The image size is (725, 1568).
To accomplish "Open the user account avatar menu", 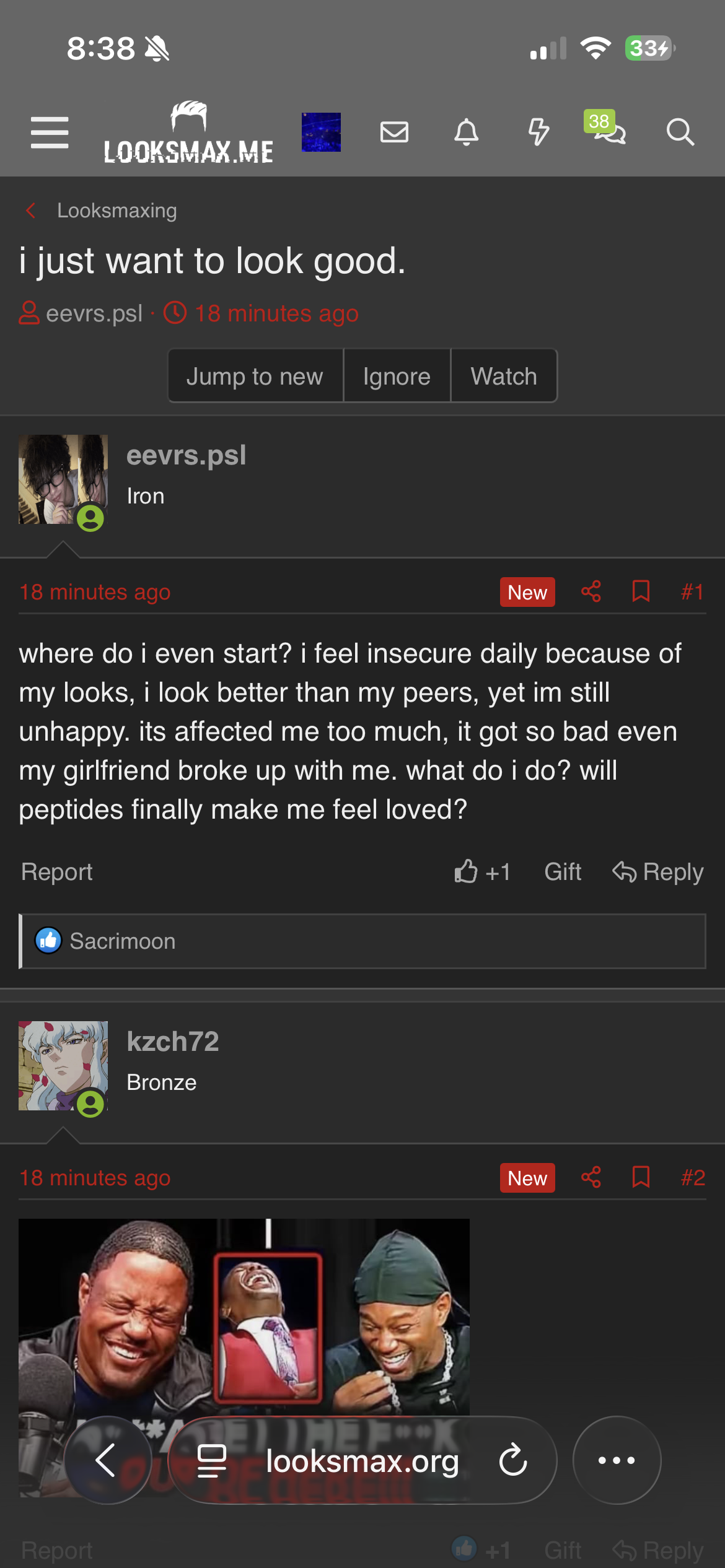I will (321, 132).
